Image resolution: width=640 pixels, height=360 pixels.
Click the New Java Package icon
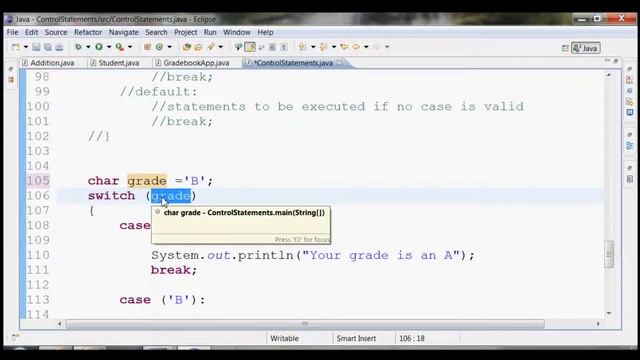click(x=147, y=47)
